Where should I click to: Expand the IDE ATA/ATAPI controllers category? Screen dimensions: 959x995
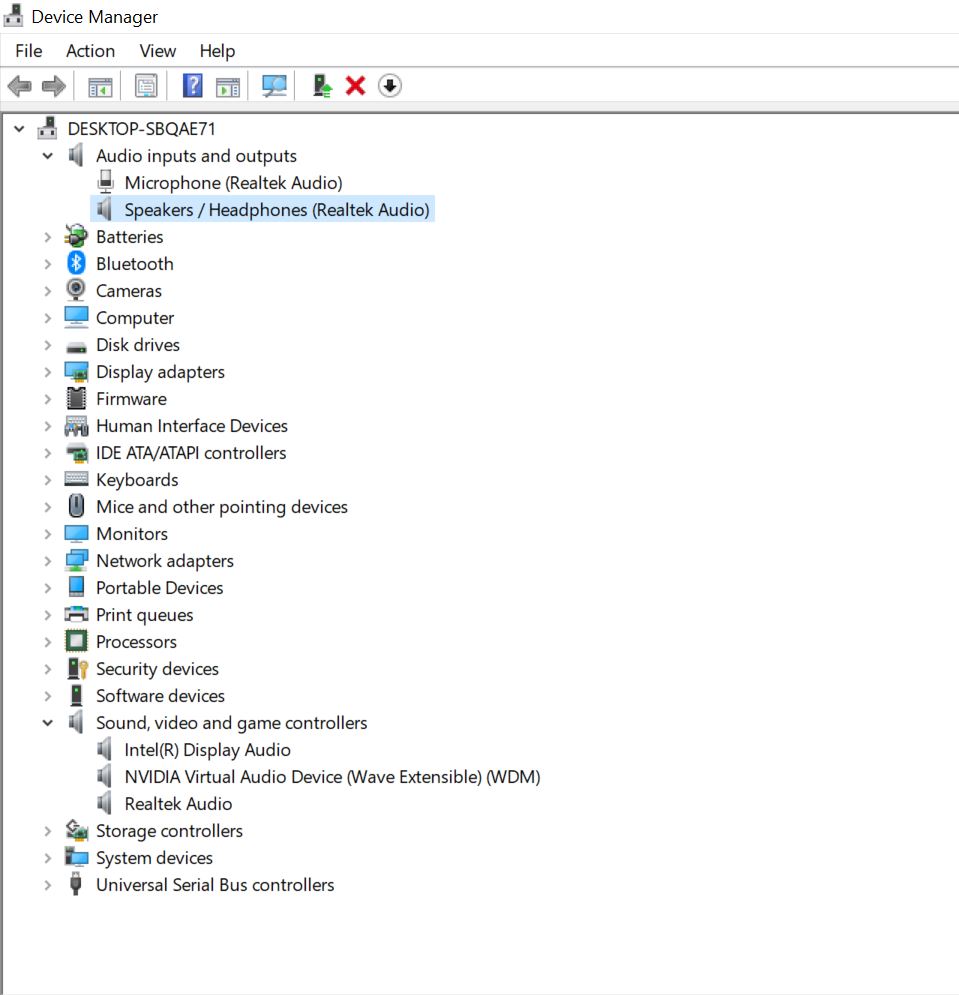[x=48, y=453]
